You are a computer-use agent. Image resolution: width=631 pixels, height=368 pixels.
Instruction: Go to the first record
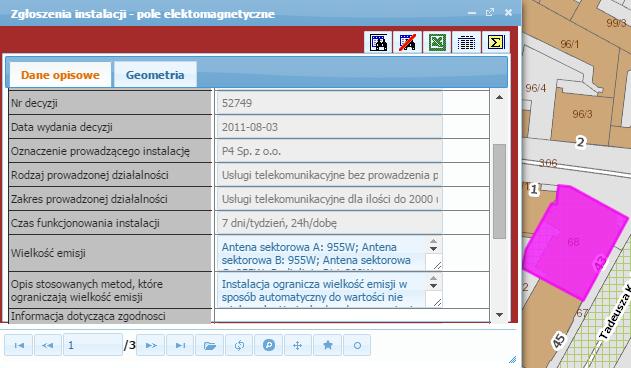click(19, 345)
